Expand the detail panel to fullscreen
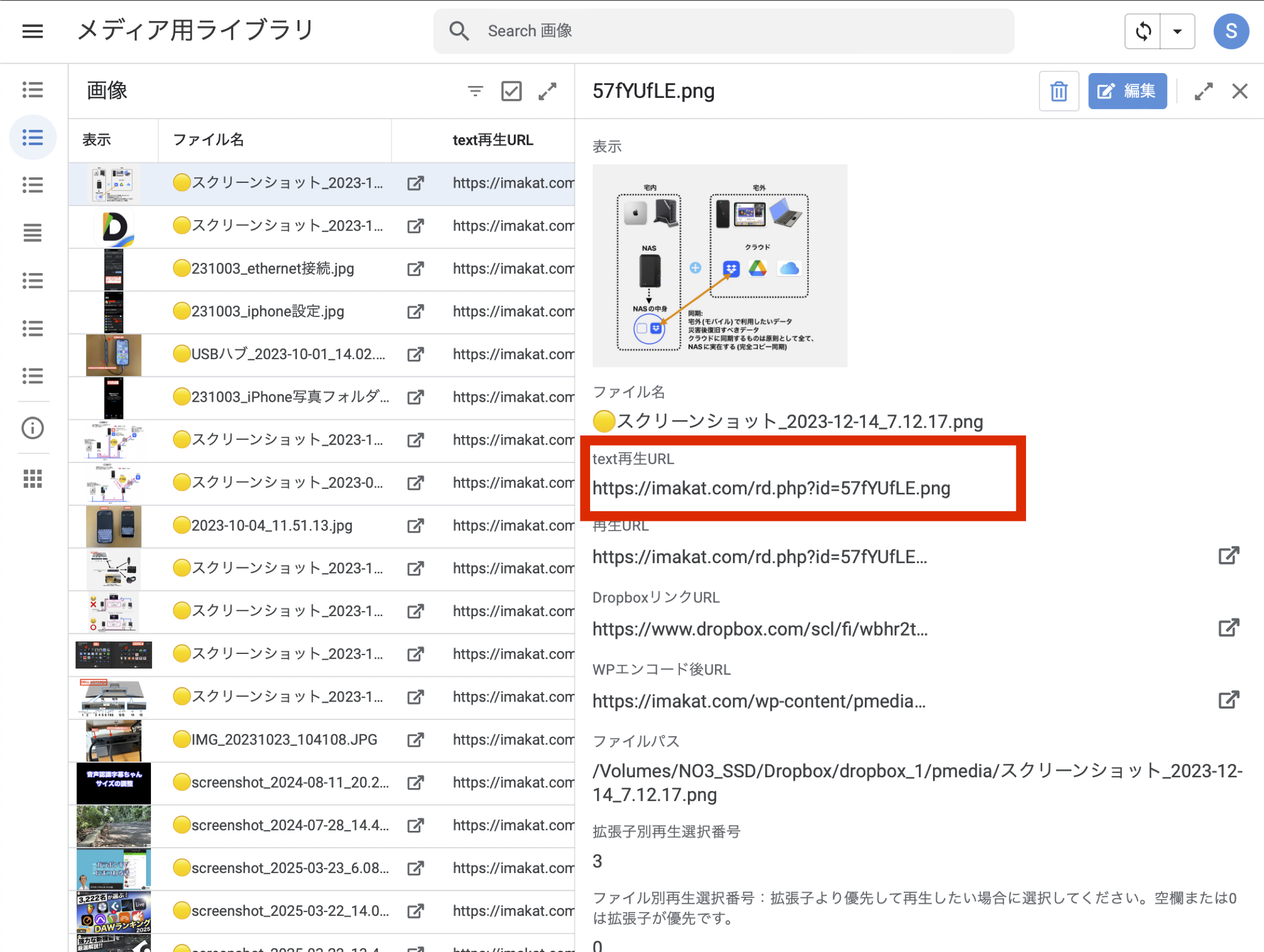The height and width of the screenshot is (952, 1264). click(1203, 91)
